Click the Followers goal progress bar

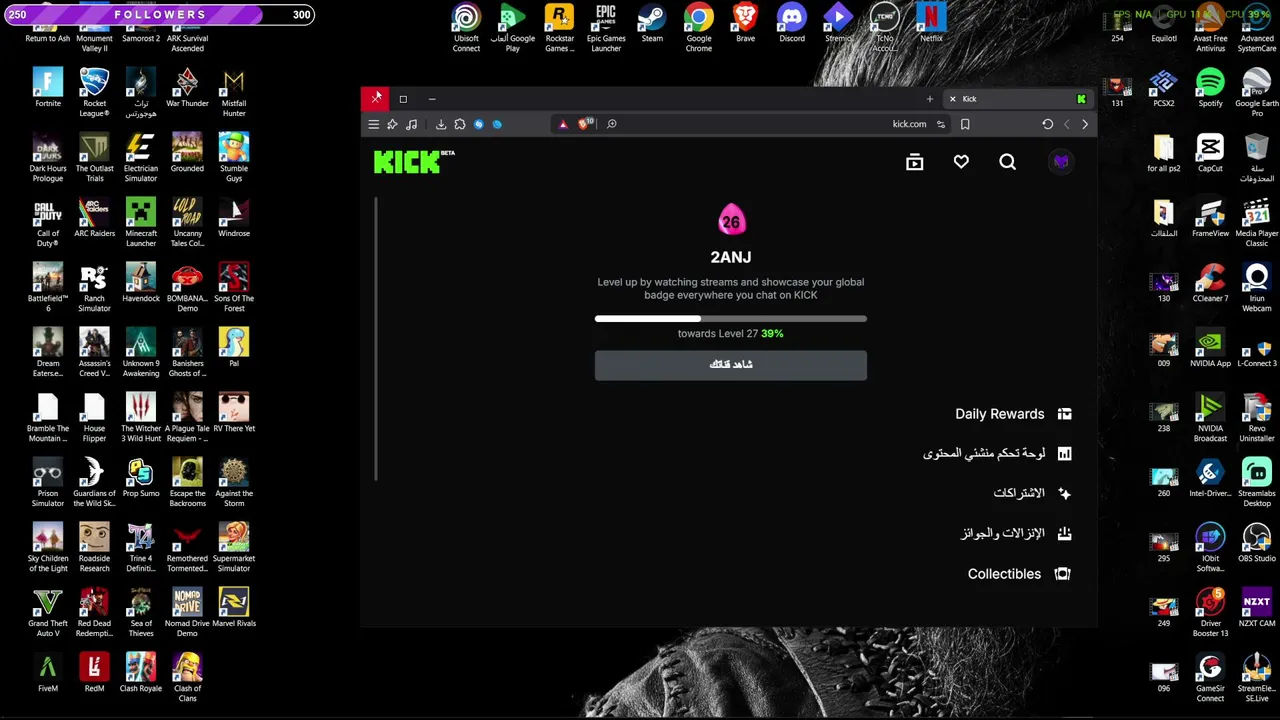click(159, 15)
